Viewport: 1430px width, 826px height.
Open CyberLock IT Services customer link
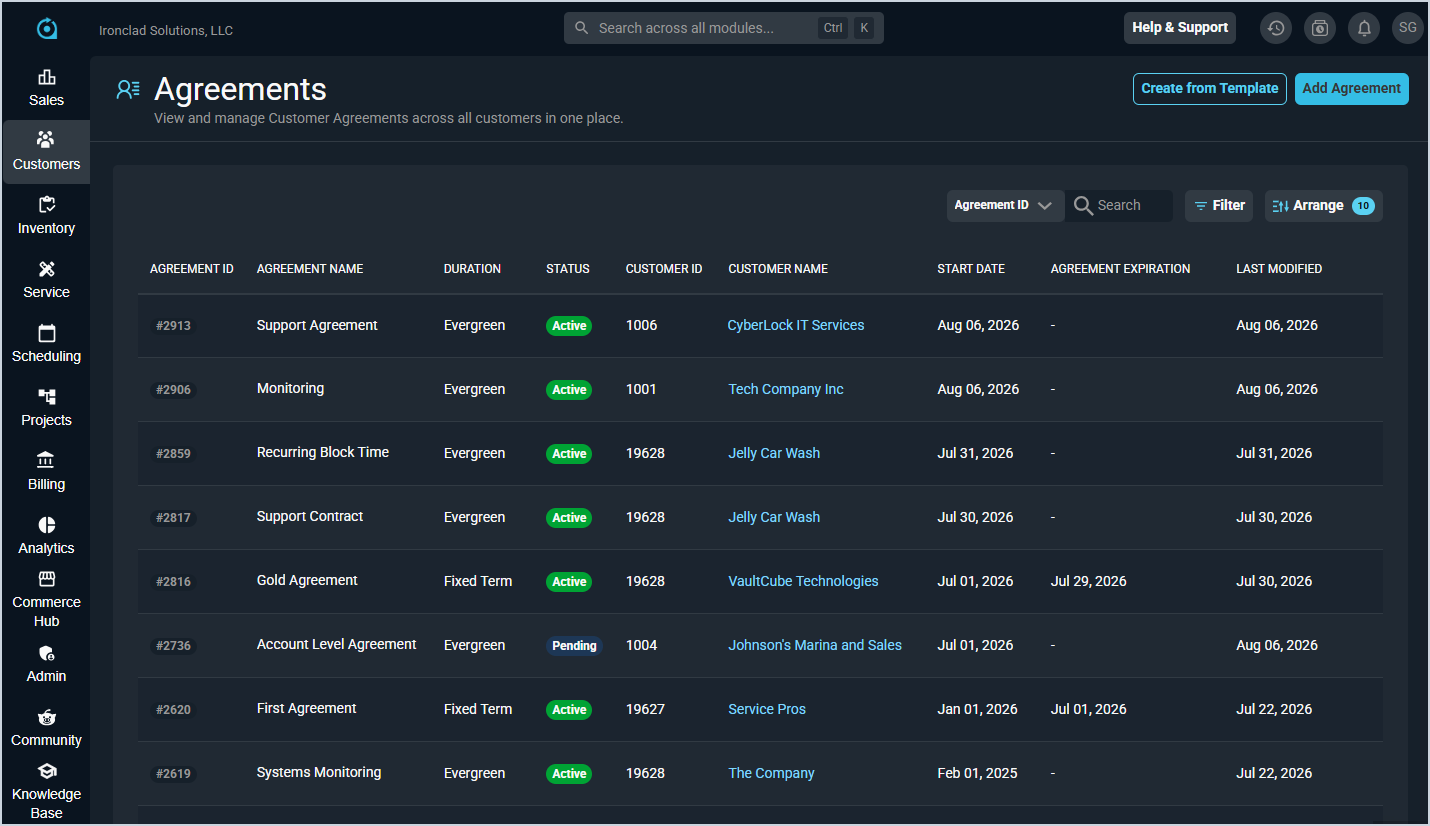point(796,325)
